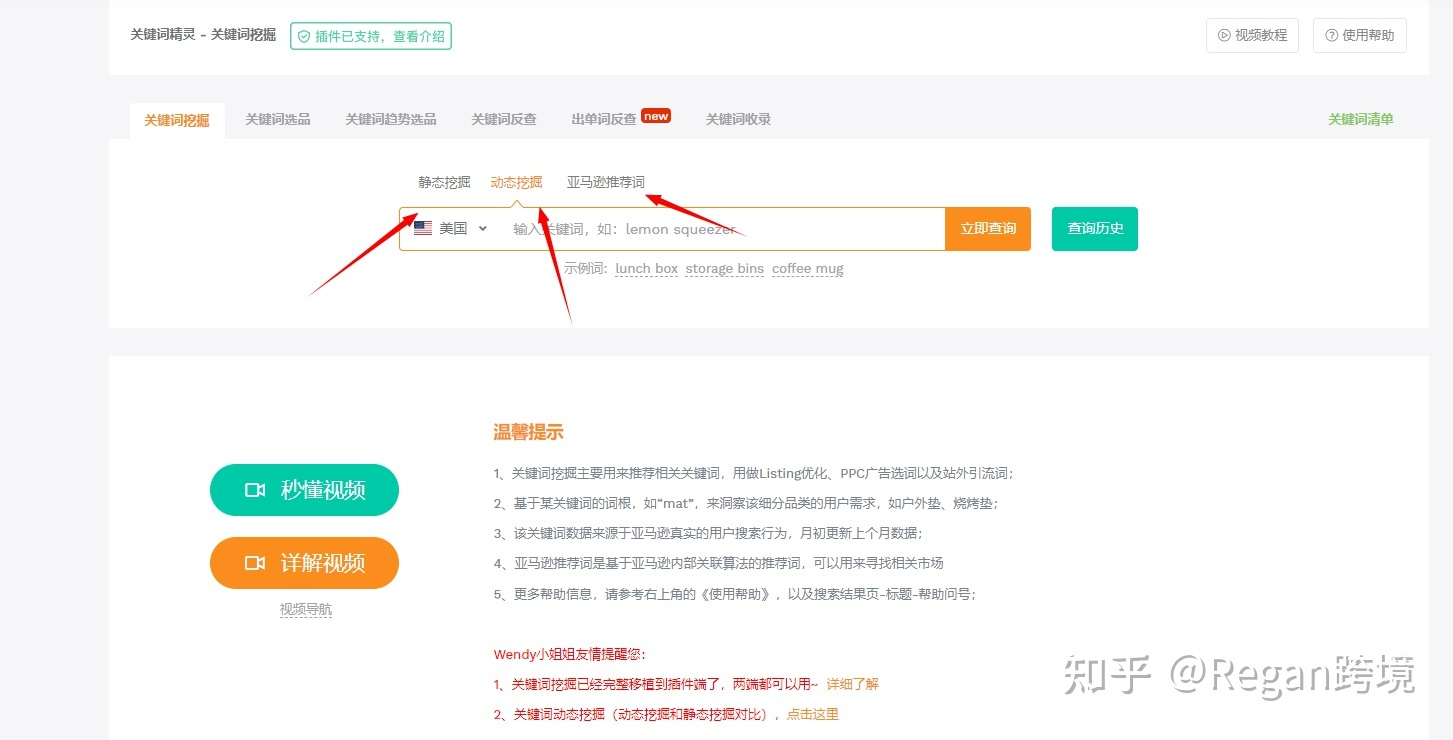Screen dimensions: 1453x740
Task: Switch to the 关键词反查 tab
Action: (x=503, y=118)
